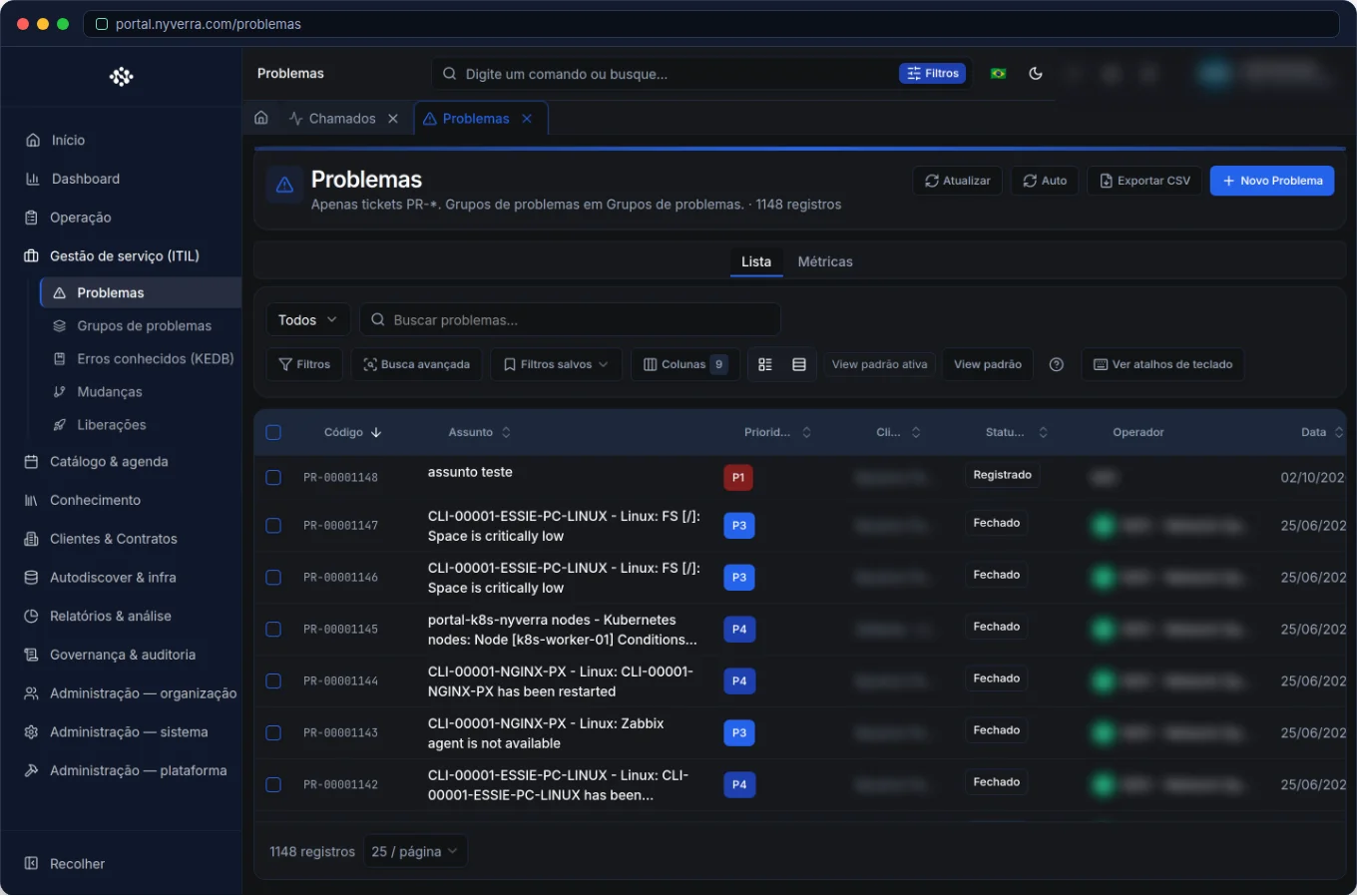Open Busca avançada
The height and width of the screenshot is (896, 1357).
click(x=416, y=364)
